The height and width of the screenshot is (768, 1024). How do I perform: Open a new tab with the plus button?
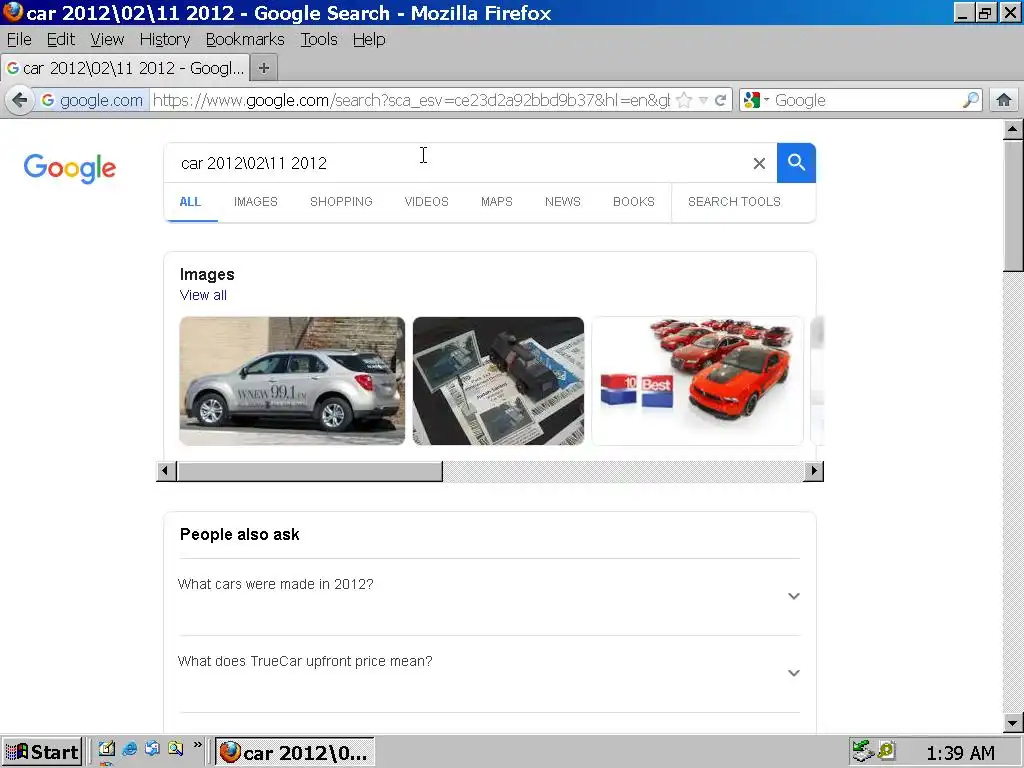[x=264, y=68]
